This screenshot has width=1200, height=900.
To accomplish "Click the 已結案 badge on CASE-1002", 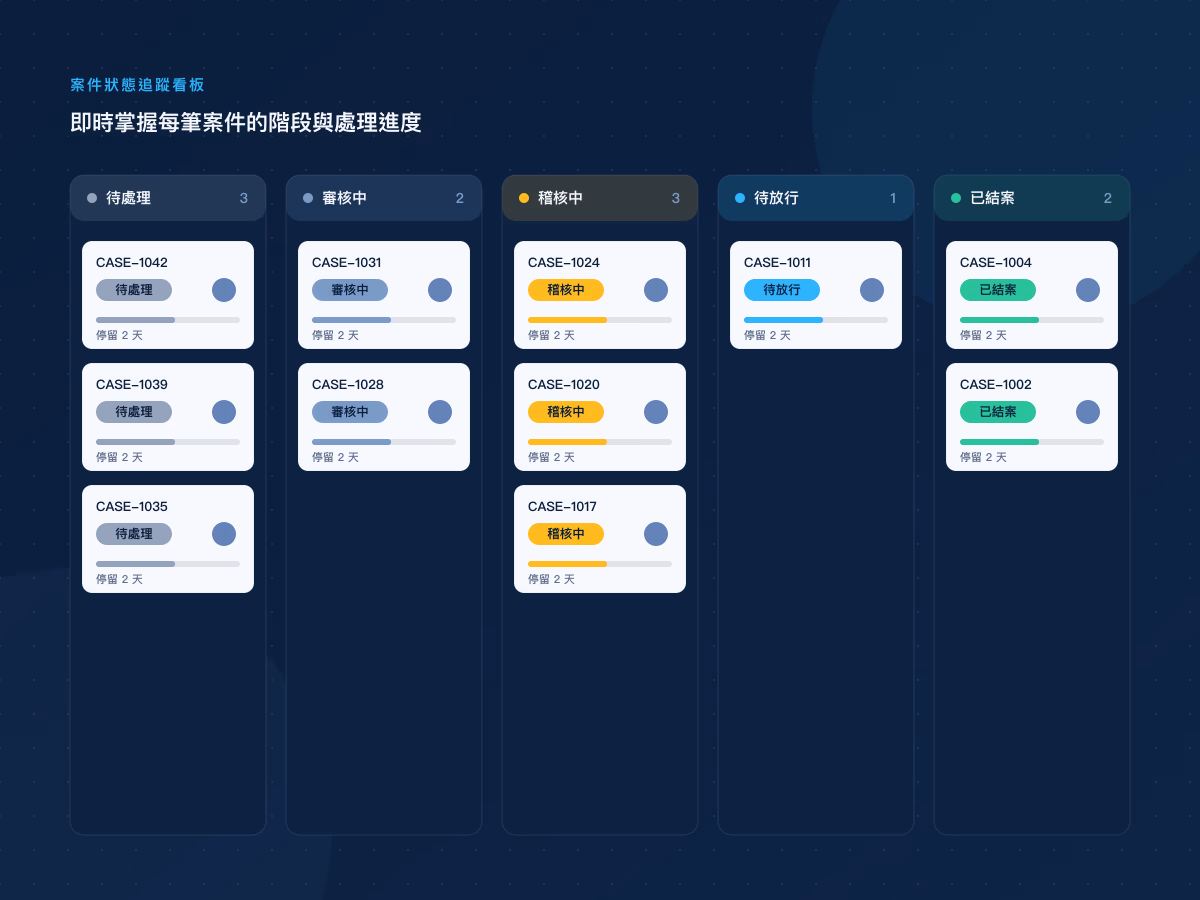I will (998, 412).
